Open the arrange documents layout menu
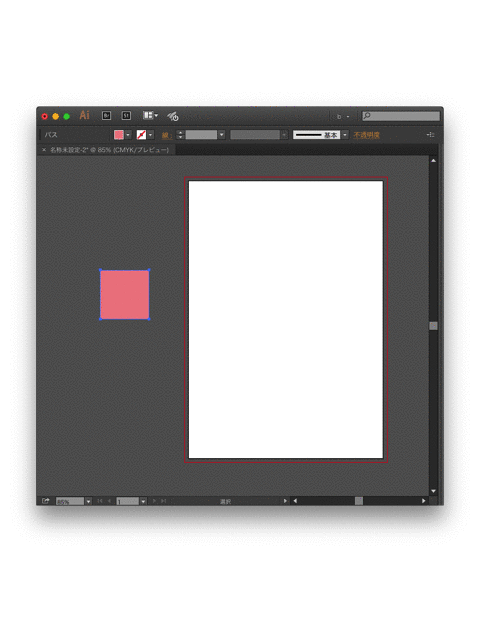The width and height of the screenshot is (480, 640). pos(150,116)
